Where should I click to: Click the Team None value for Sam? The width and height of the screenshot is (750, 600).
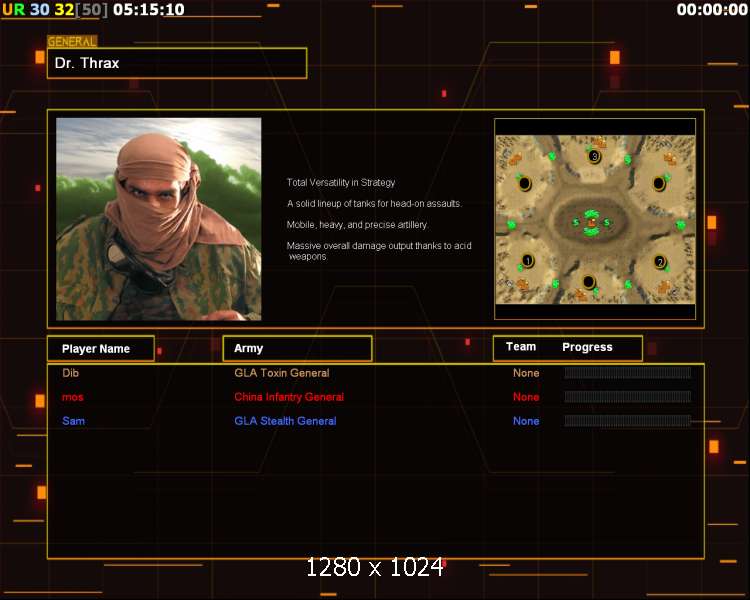526,421
